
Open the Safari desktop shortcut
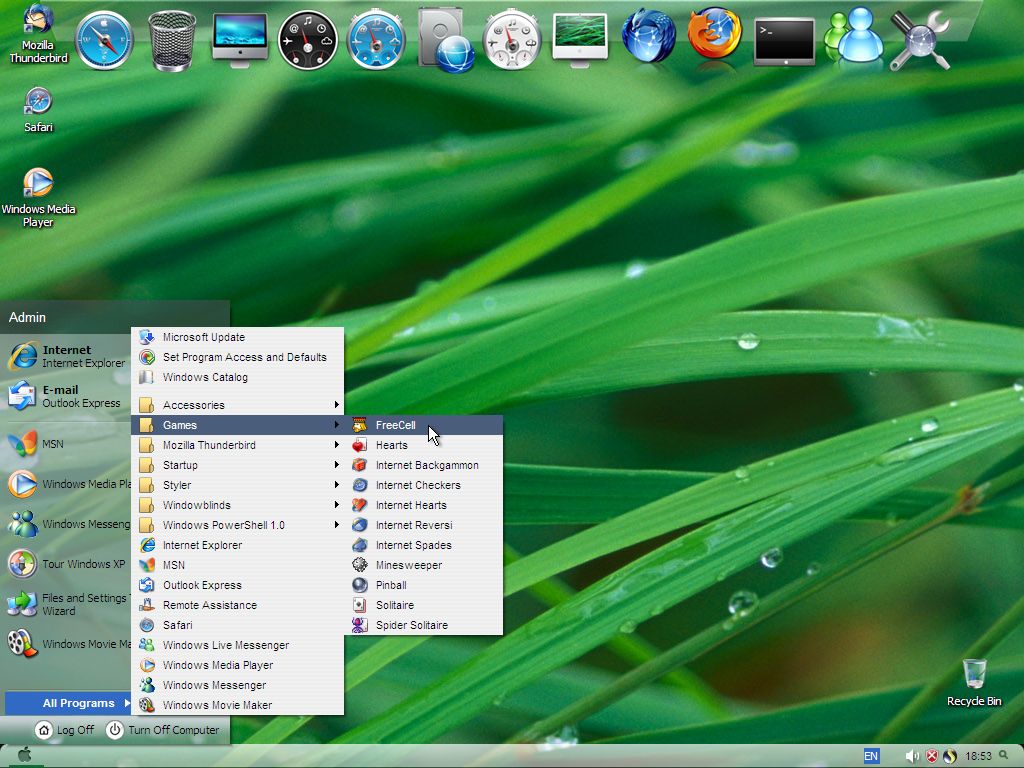(38, 110)
